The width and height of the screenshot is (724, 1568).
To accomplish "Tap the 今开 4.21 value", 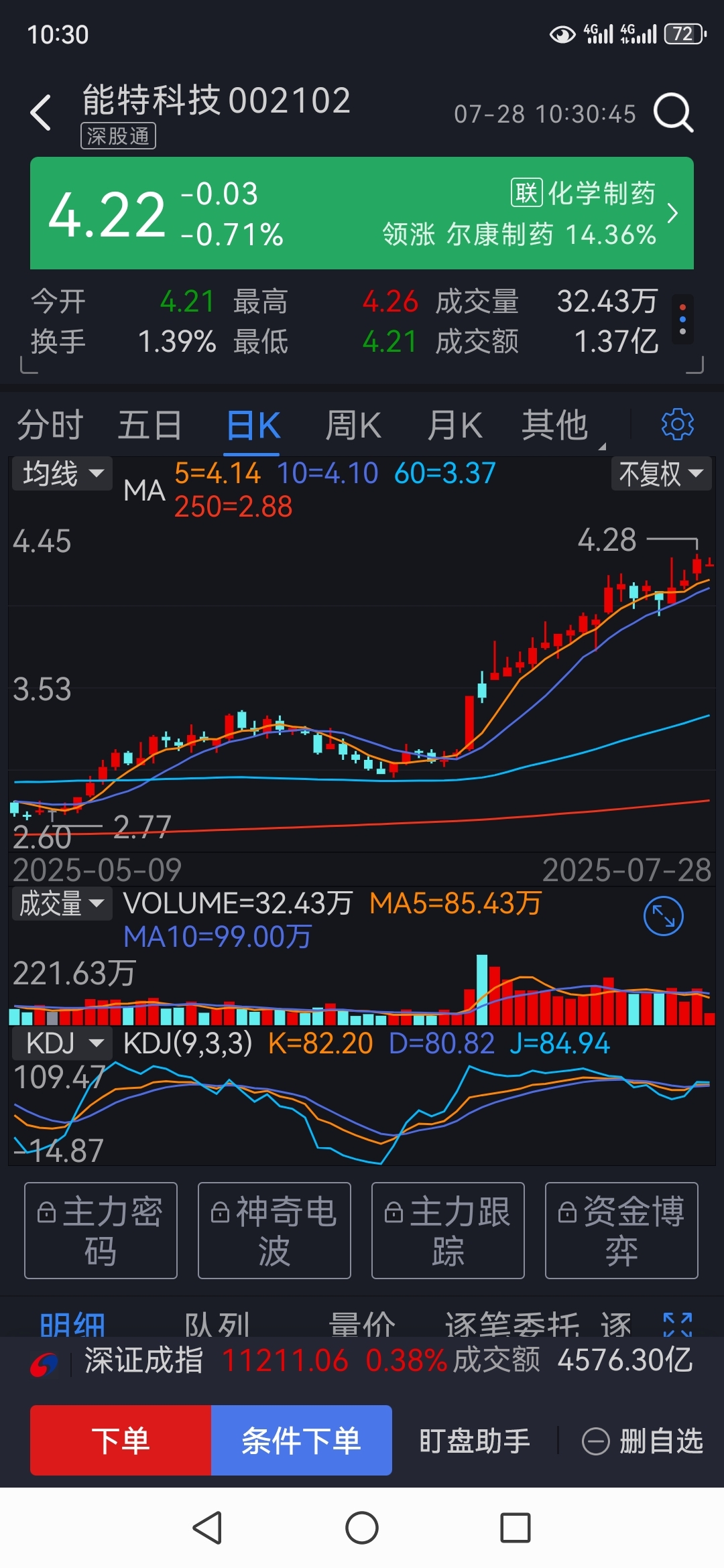I will click(187, 301).
